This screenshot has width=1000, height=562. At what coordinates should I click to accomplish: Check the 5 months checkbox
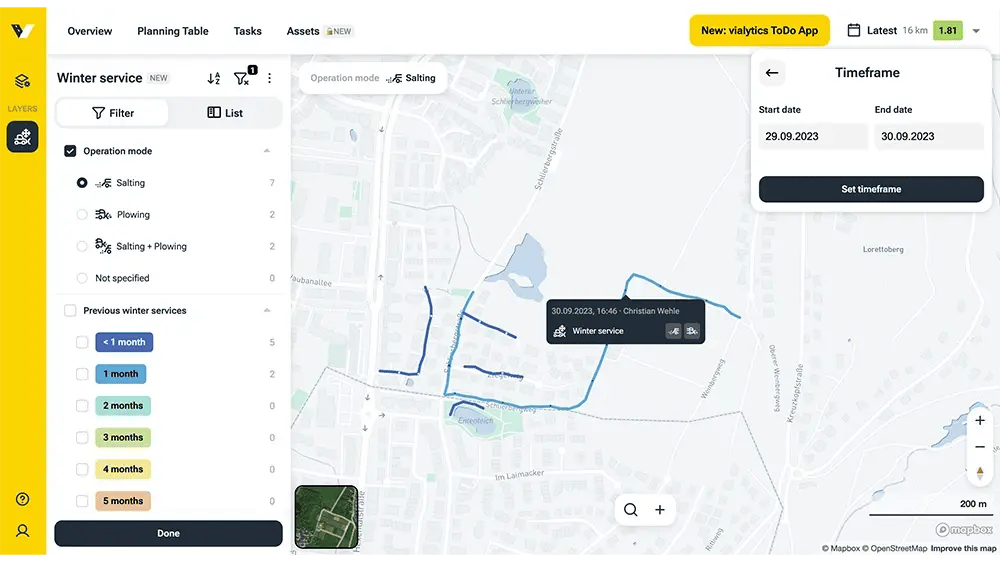[x=82, y=501]
